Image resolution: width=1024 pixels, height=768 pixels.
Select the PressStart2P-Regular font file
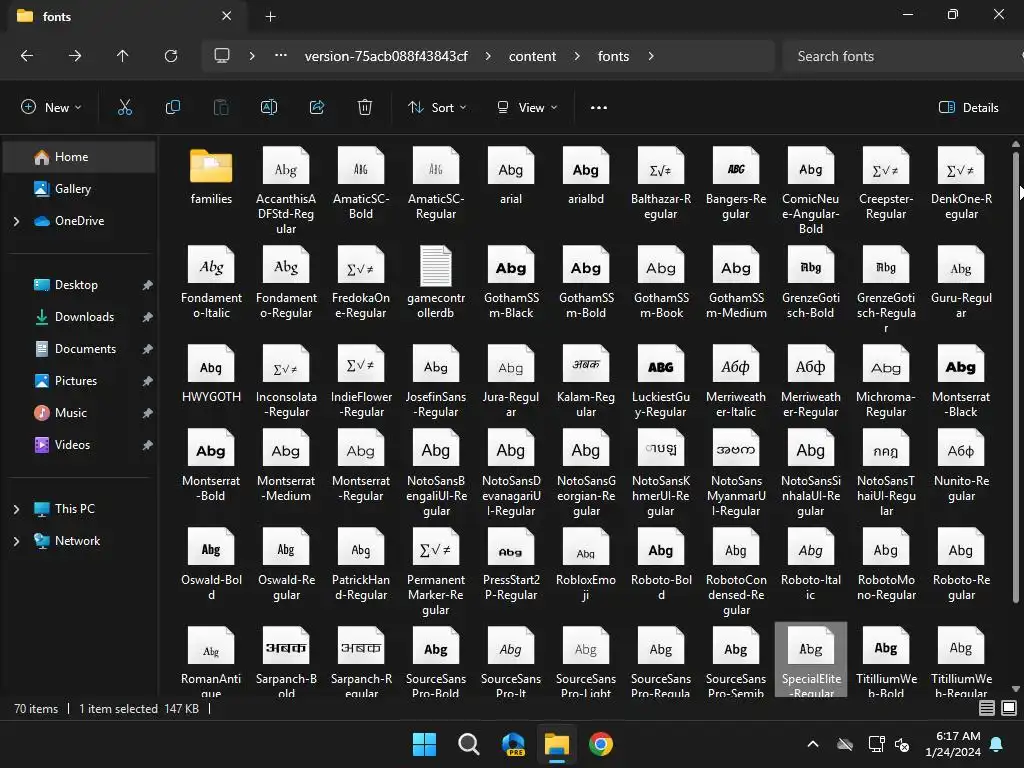click(511, 564)
